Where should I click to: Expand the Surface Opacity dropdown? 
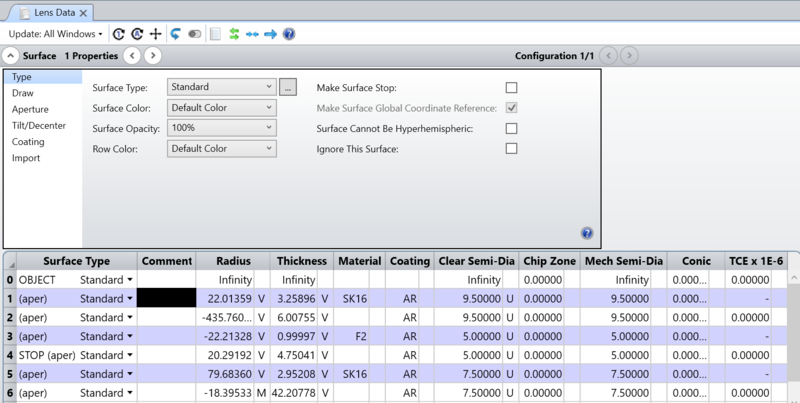221,128
